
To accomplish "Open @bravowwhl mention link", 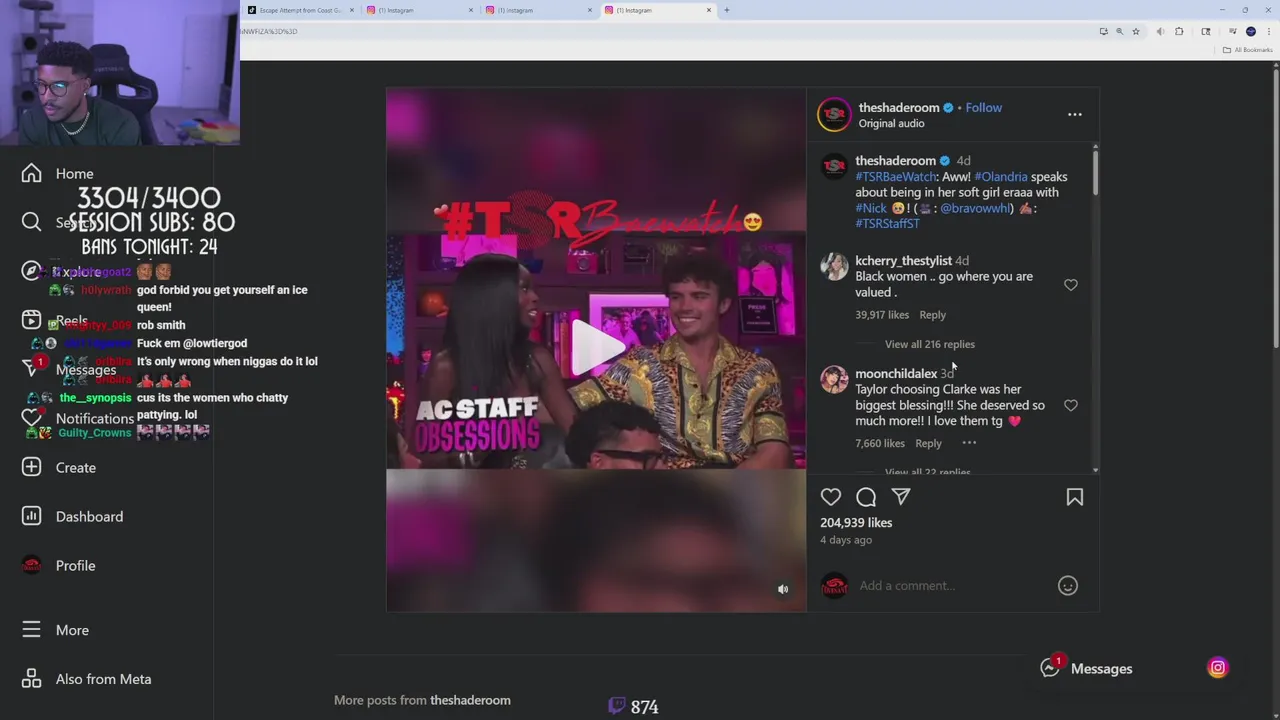I will pos(976,209).
